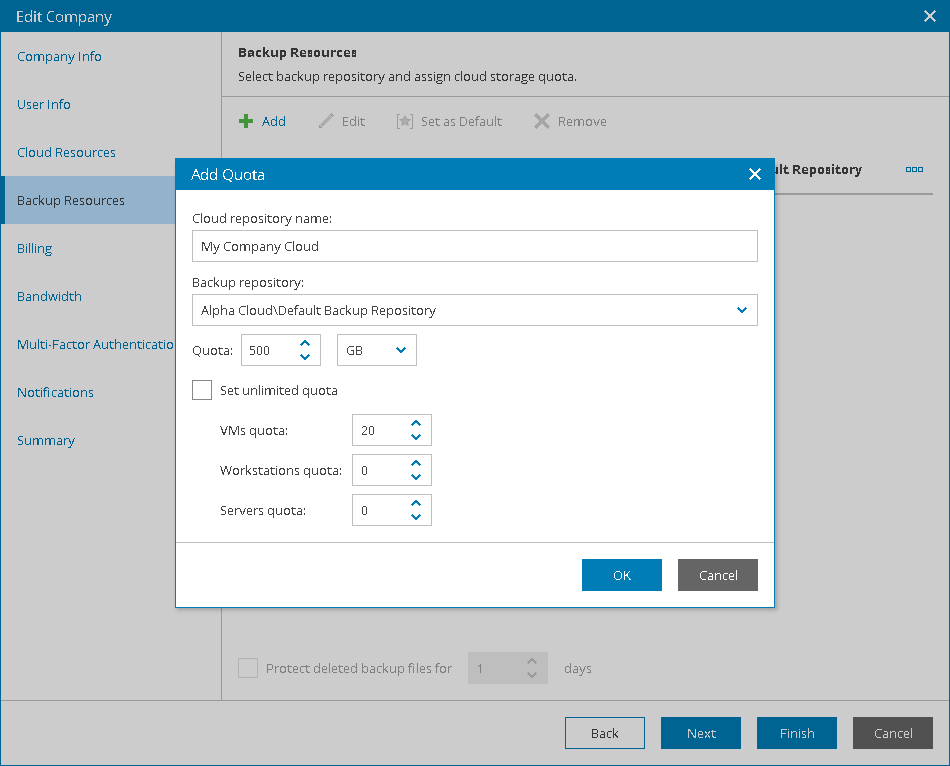950x766 pixels.
Task: Enable the Set unlimited quota checkbox
Action: (x=202, y=390)
